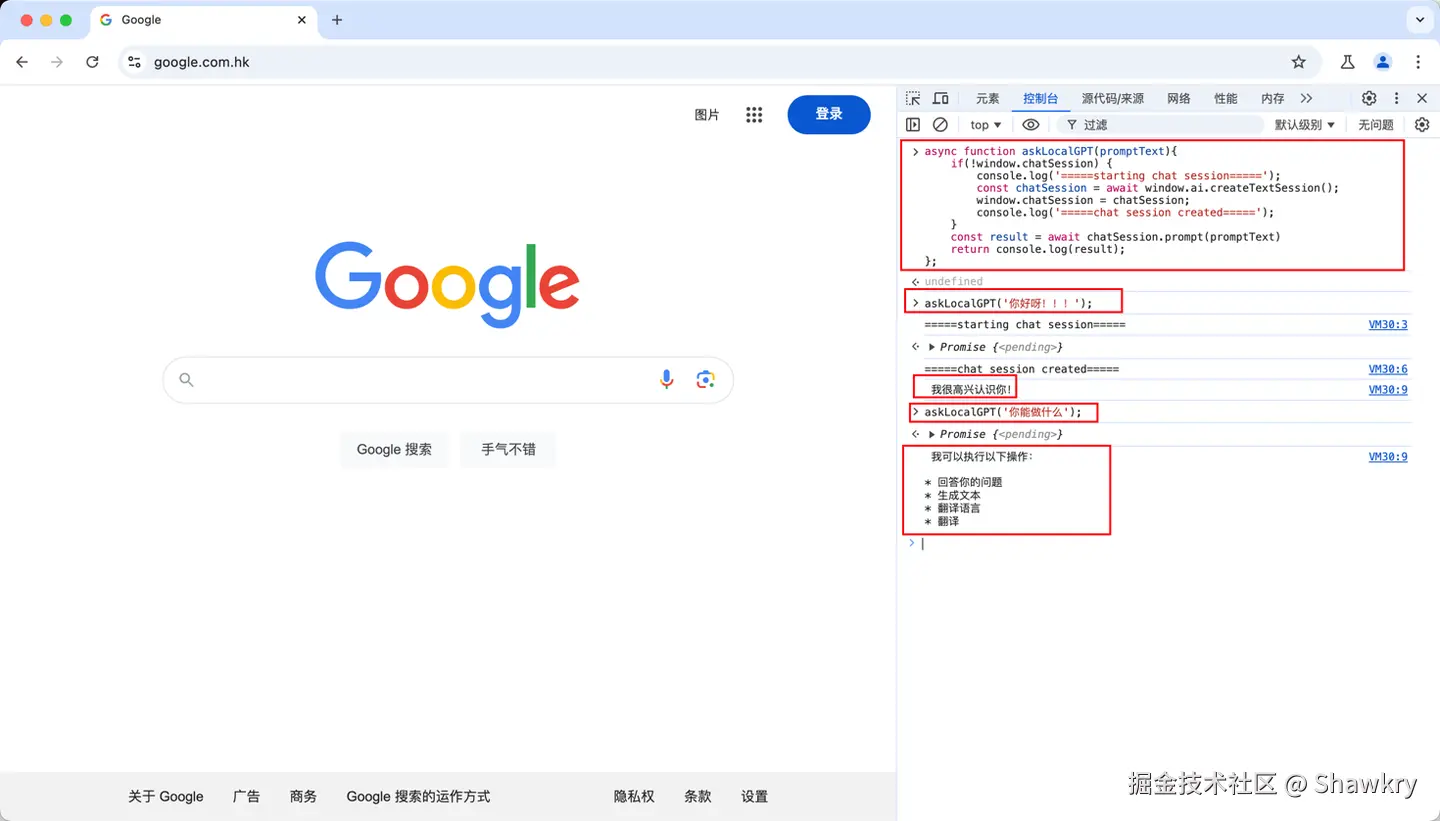This screenshot has height=821, width=1440.
Task: Open the 默认级别 log level dropdown
Action: (1305, 125)
